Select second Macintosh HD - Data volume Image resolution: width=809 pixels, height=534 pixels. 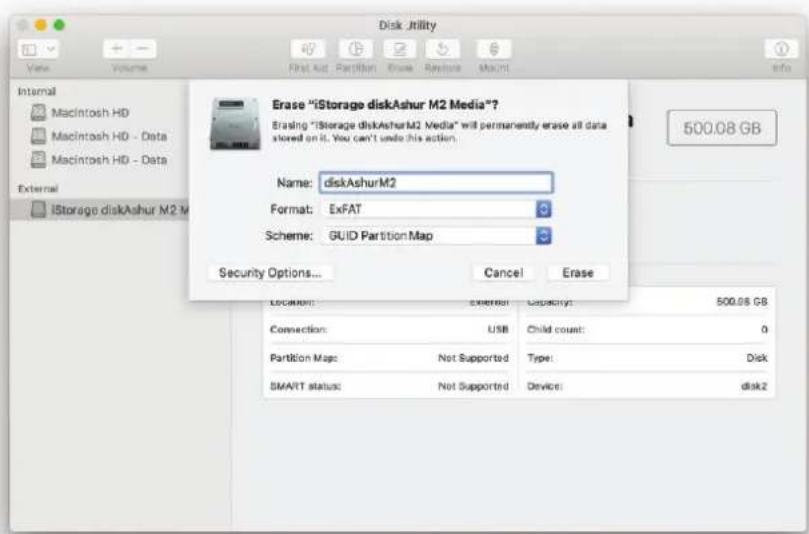(x=99, y=160)
